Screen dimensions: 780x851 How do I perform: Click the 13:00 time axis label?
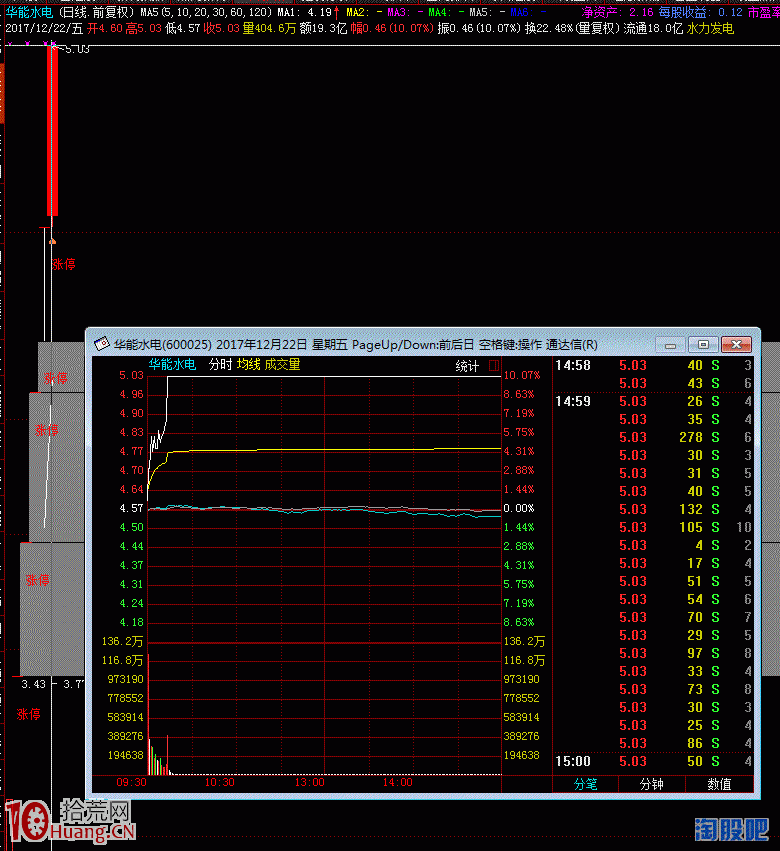click(x=309, y=782)
